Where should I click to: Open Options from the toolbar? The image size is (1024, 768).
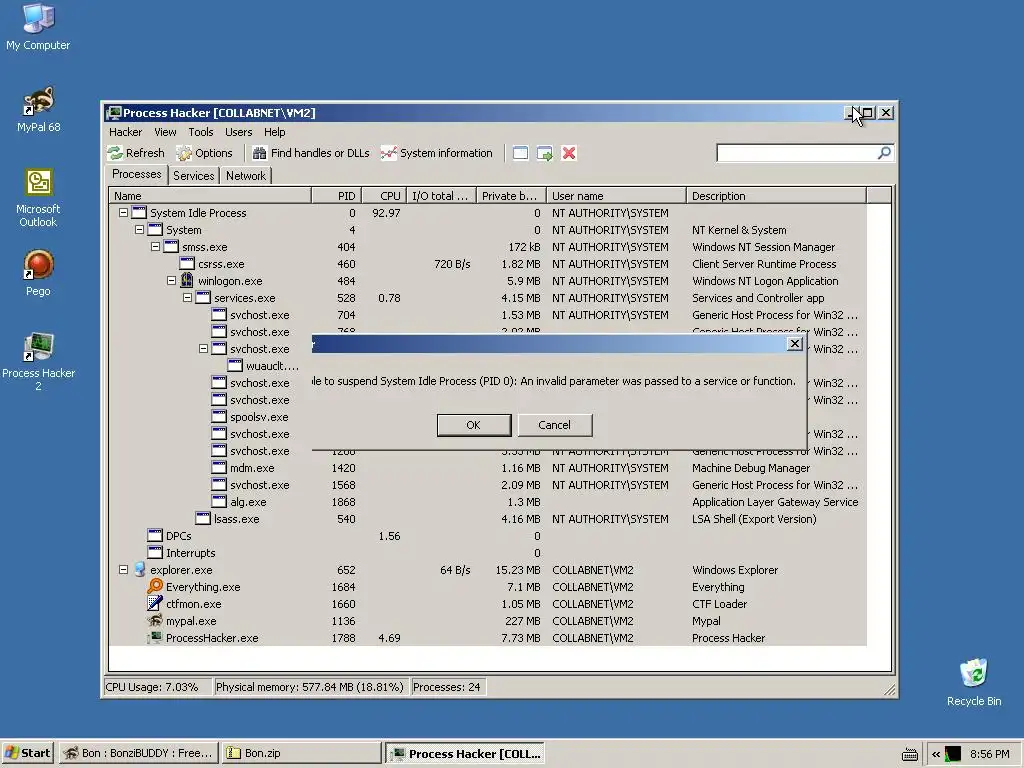coord(204,153)
